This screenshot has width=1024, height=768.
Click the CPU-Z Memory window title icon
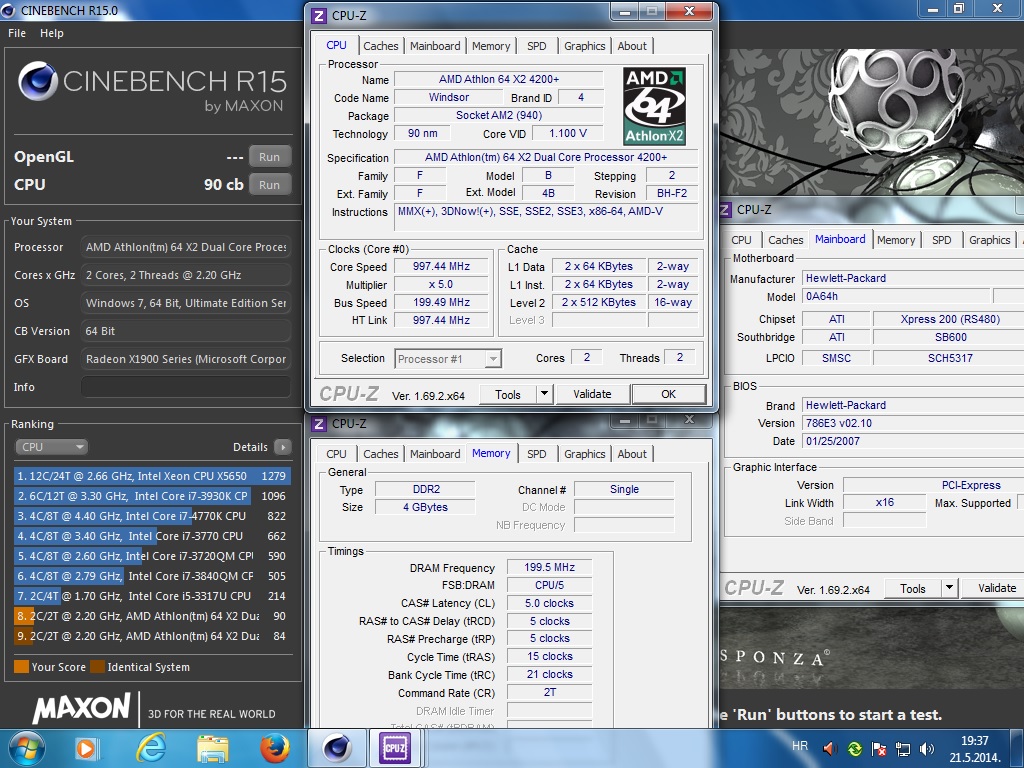click(x=319, y=424)
